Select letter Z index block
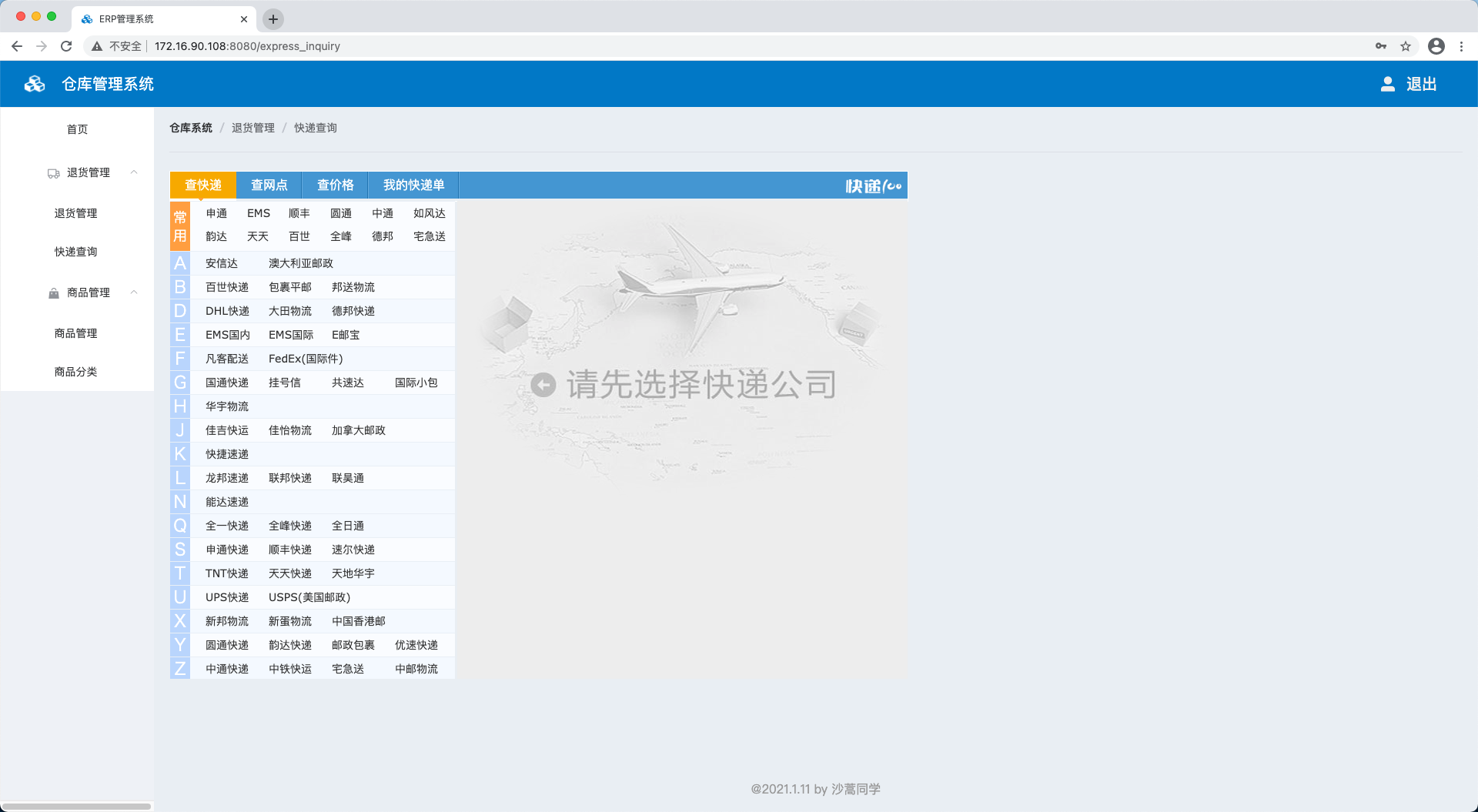Image resolution: width=1478 pixels, height=812 pixels. [179, 669]
